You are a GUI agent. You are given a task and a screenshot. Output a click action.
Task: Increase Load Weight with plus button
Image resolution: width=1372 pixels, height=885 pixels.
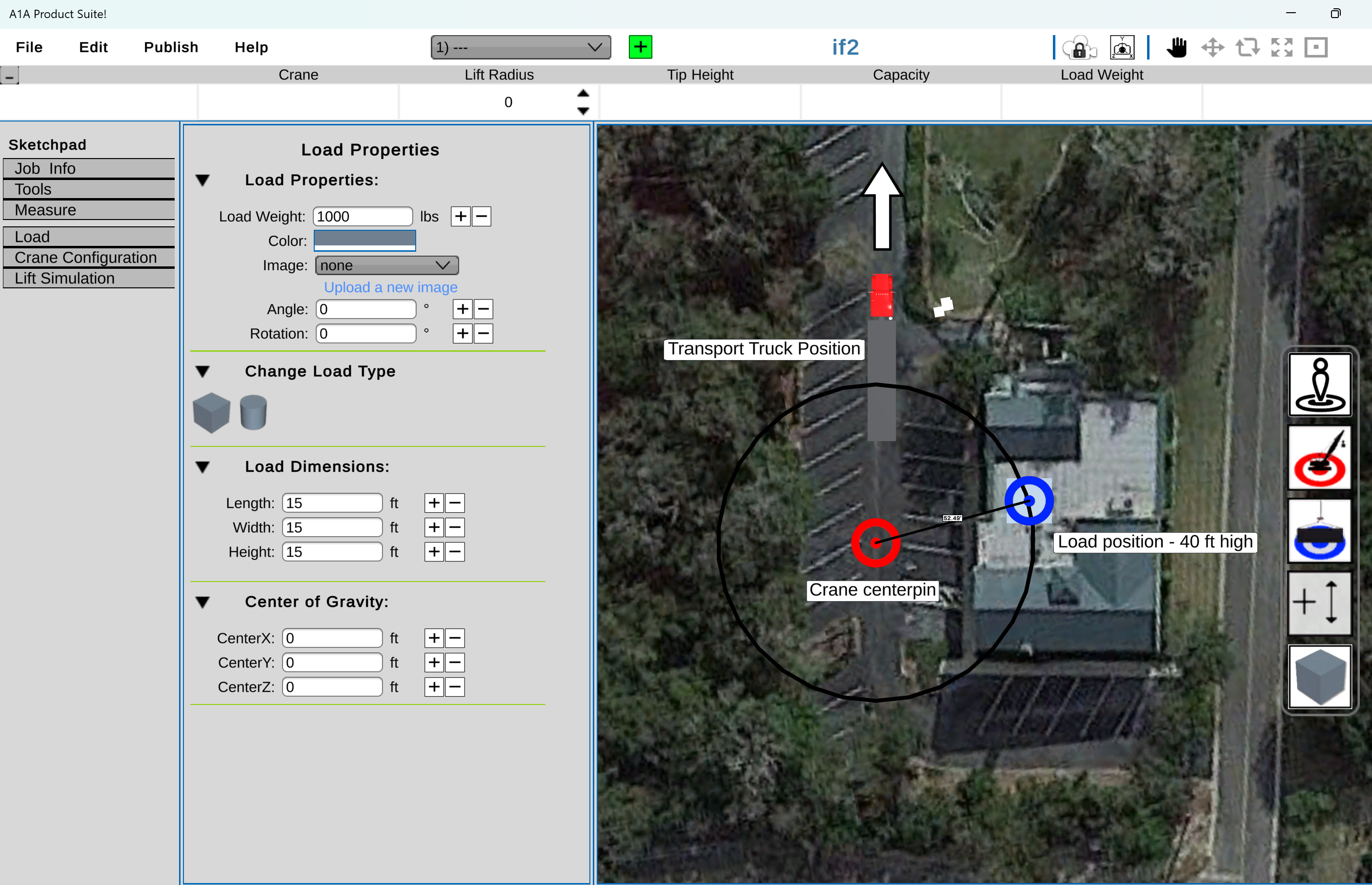(461, 217)
